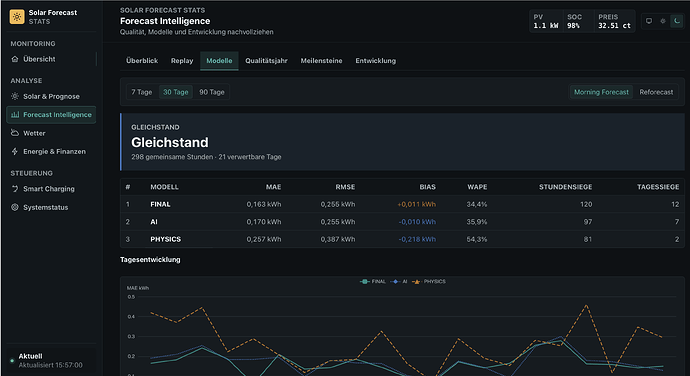Click the Solar Forecast sun logo icon
The image size is (690, 376).
coord(17,17)
